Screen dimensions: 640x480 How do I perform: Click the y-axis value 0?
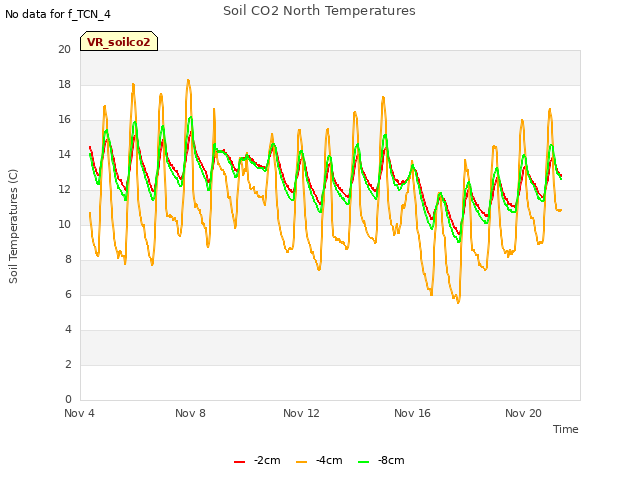(68, 399)
